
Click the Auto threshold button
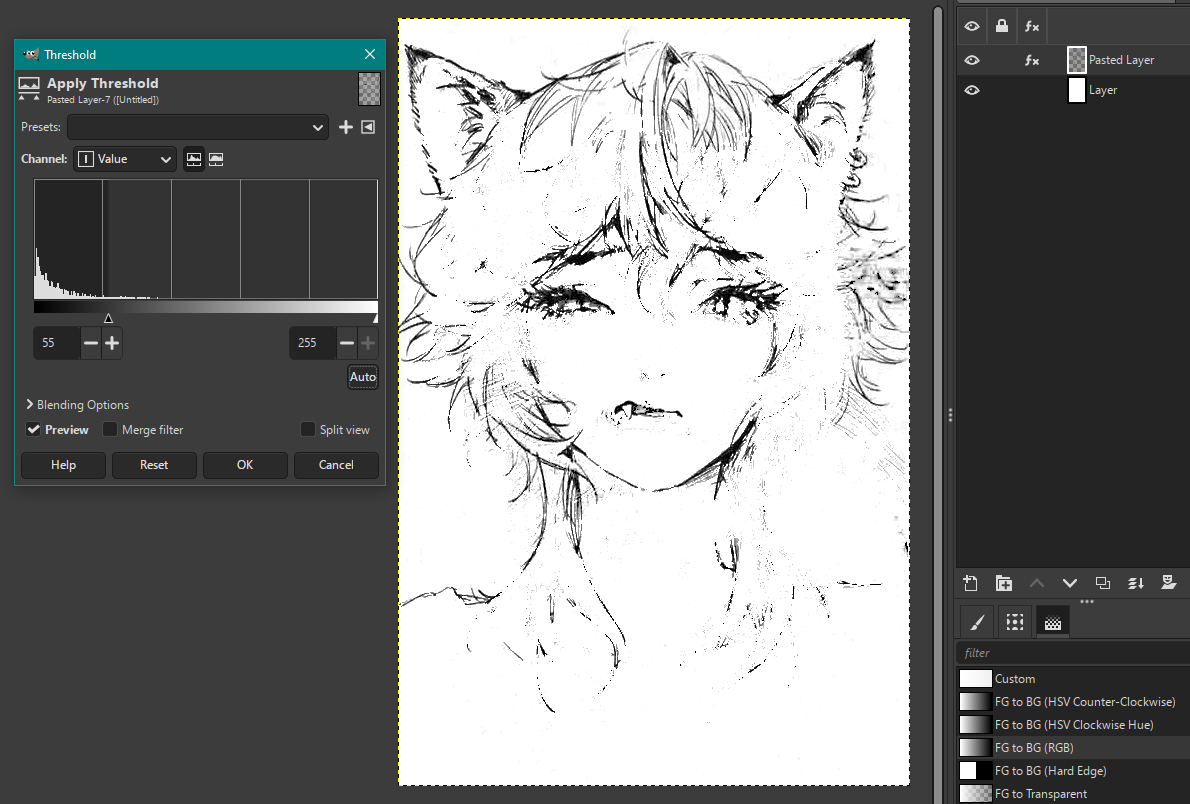coord(363,377)
